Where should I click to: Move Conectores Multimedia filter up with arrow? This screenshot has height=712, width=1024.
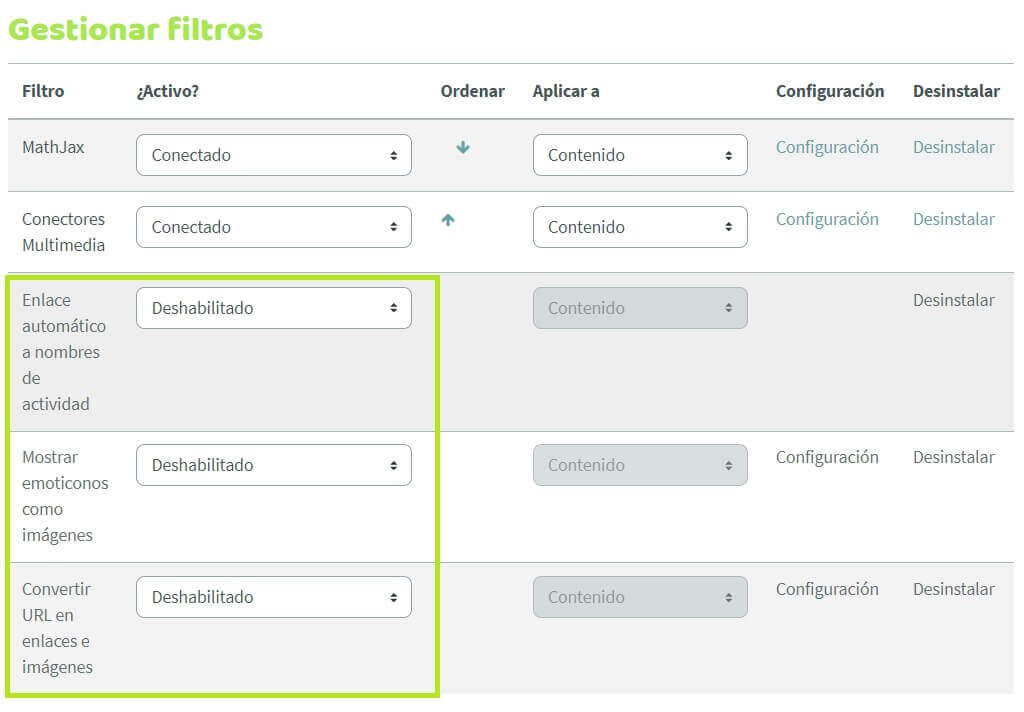[448, 220]
